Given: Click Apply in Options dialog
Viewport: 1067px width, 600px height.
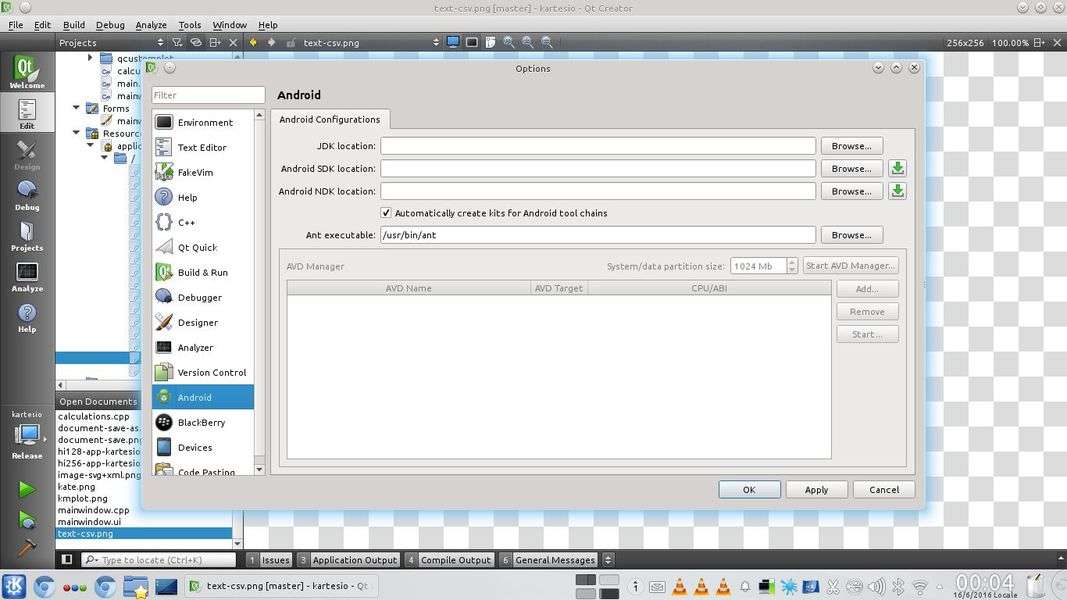Looking at the screenshot, I should pos(817,489).
